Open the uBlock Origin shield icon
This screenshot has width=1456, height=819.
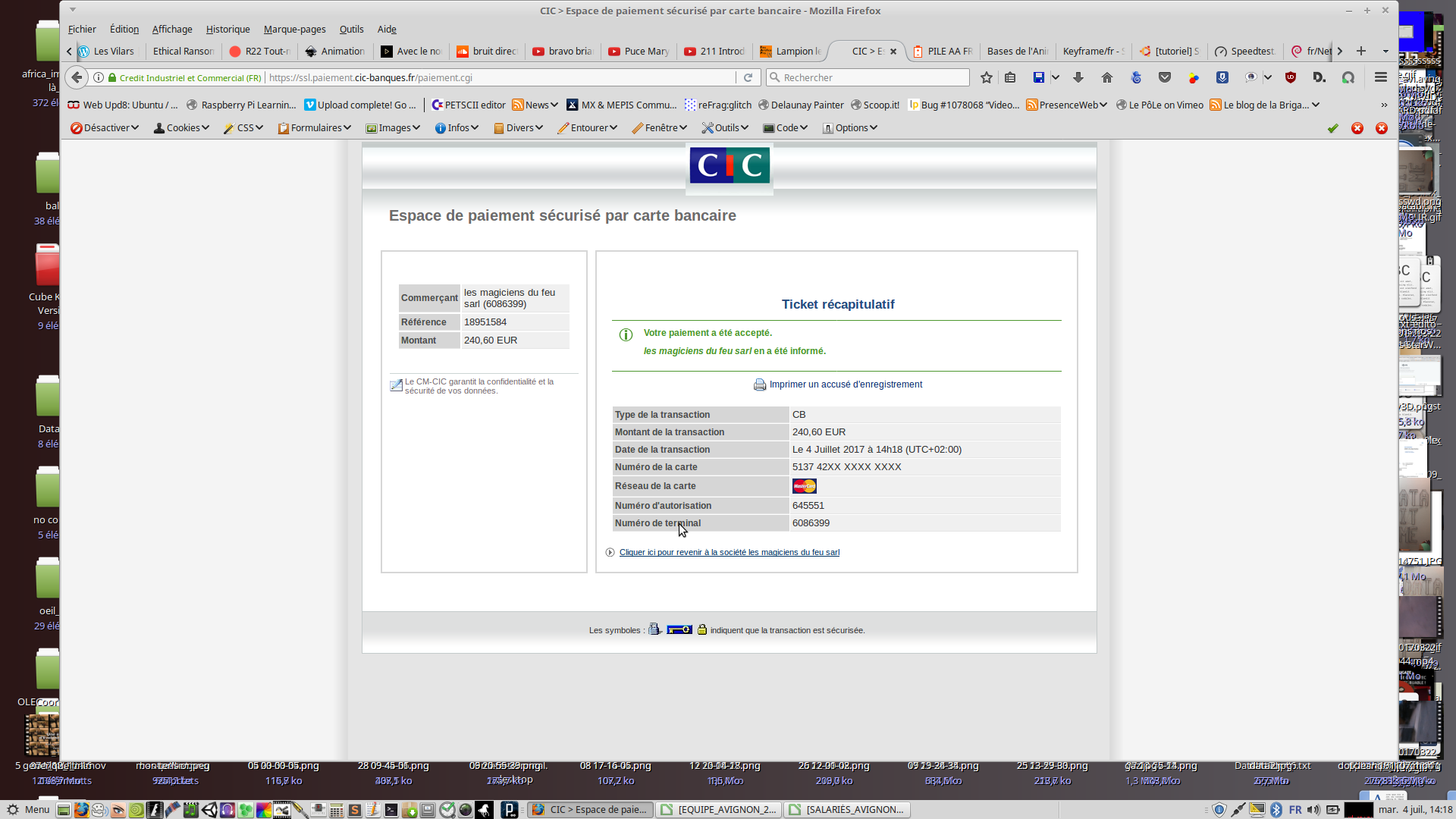pyautogui.click(x=1290, y=77)
